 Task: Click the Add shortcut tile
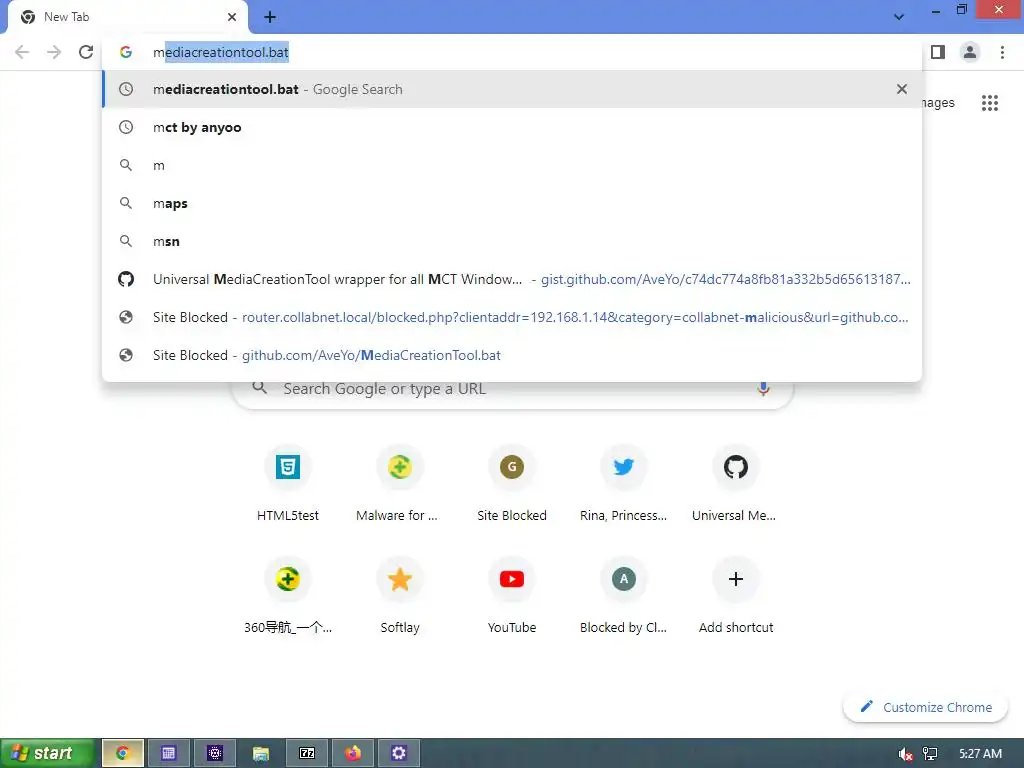(x=735, y=596)
